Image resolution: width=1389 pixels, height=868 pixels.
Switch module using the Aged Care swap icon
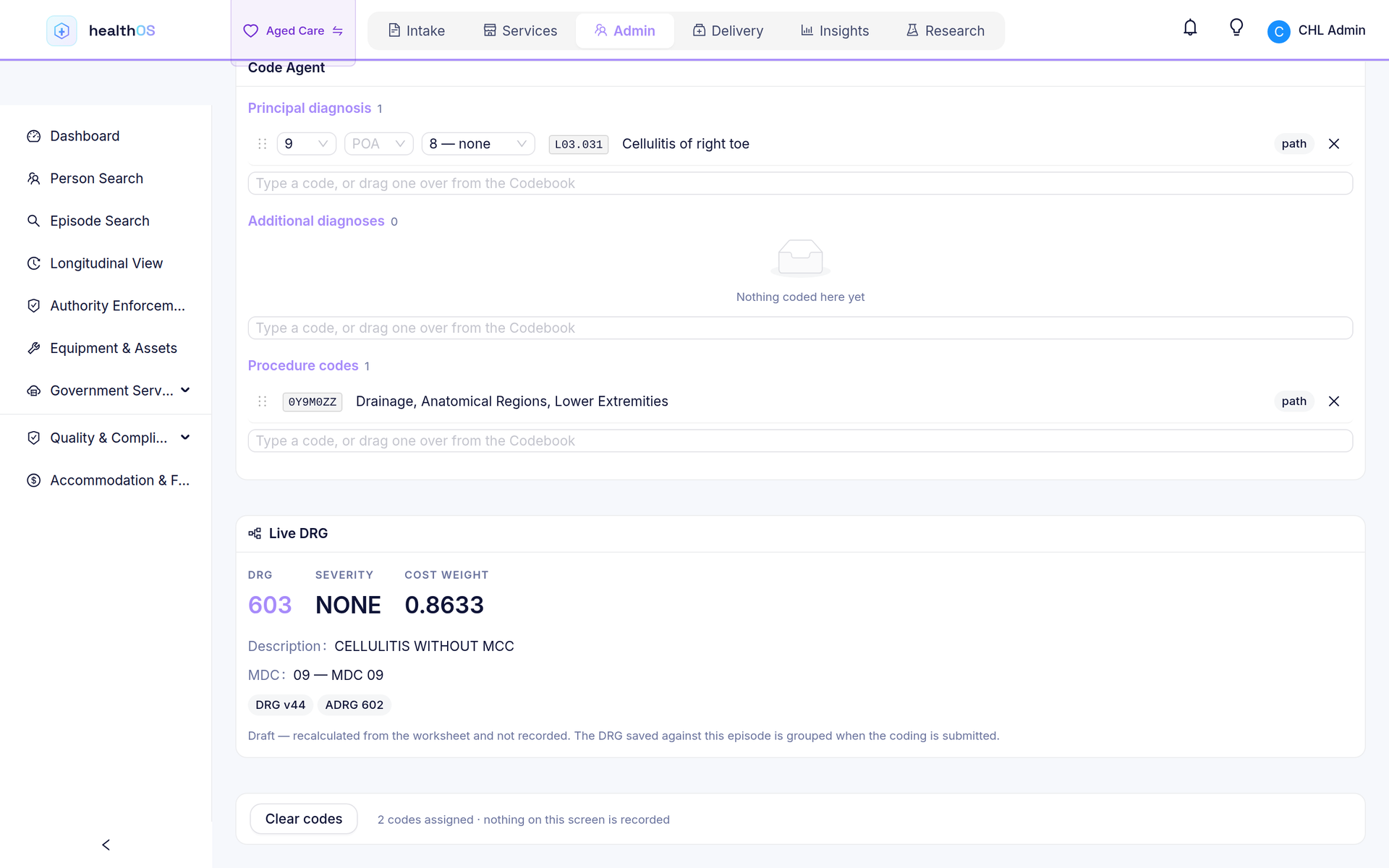338,30
